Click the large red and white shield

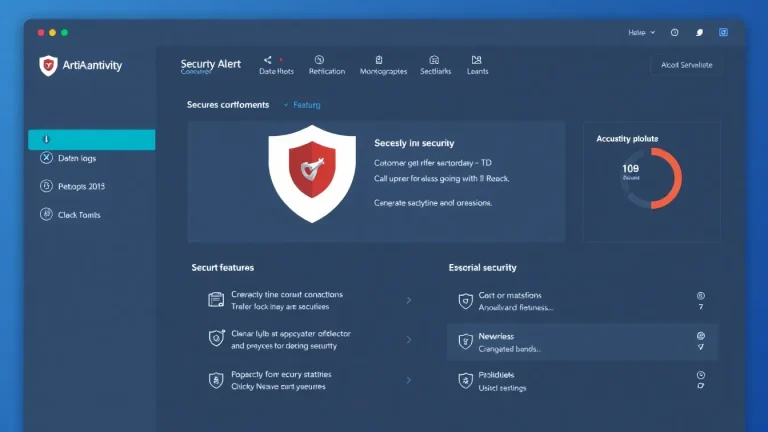click(x=312, y=174)
